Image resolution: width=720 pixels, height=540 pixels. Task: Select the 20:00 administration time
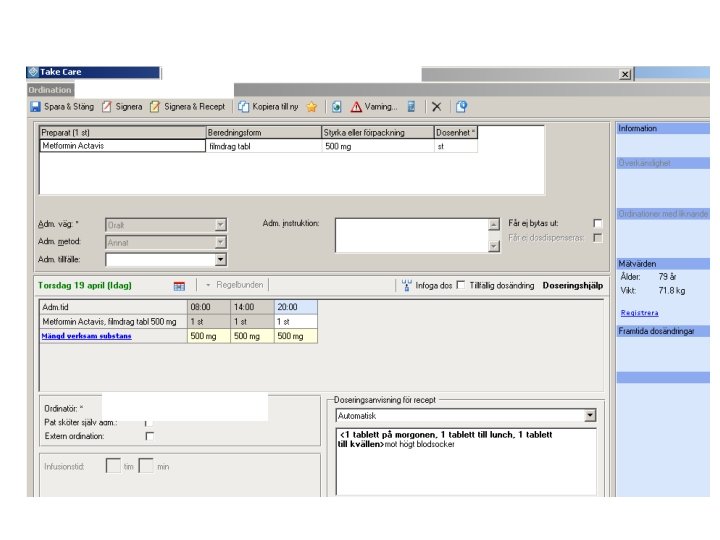click(296, 307)
